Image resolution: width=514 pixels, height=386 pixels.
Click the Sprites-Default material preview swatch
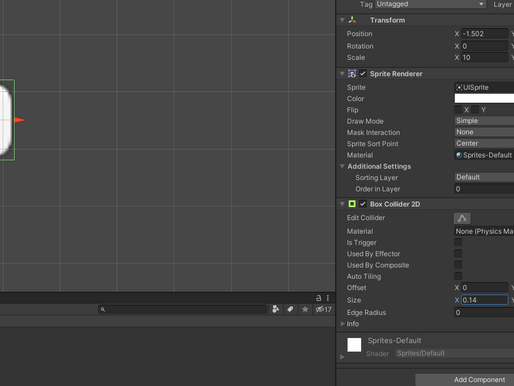click(x=354, y=345)
